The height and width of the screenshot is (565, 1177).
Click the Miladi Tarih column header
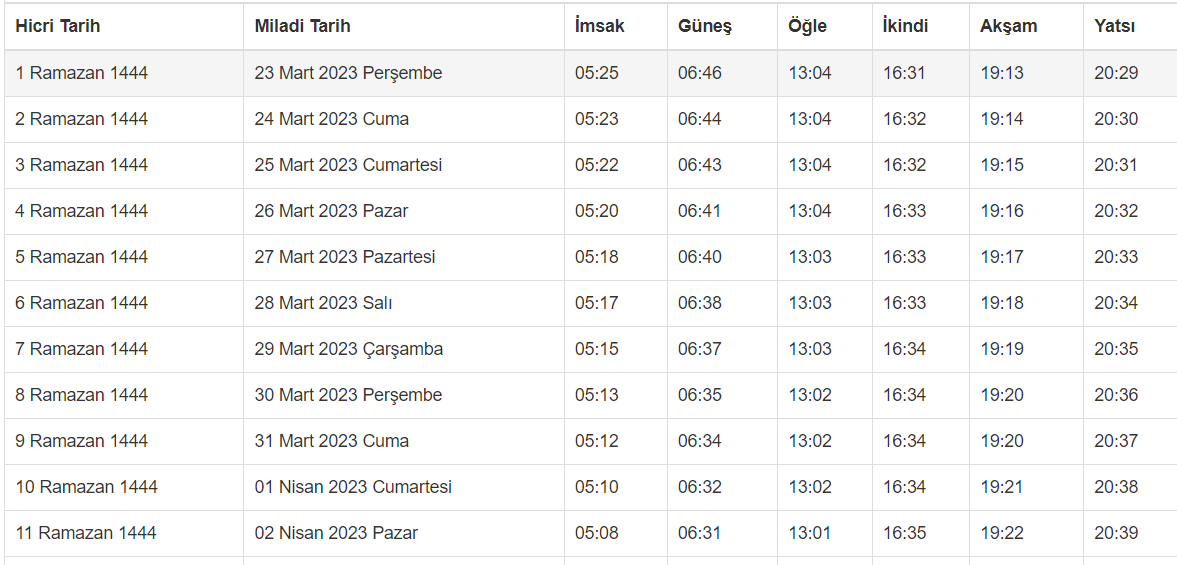302,26
